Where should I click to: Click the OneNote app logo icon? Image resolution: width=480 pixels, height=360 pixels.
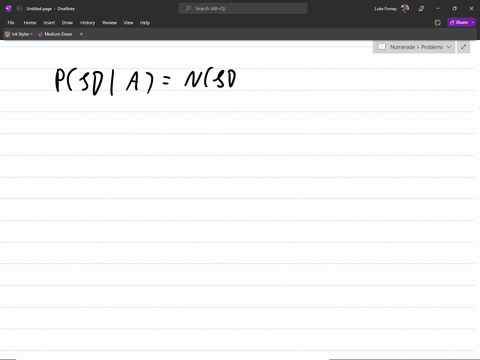pyautogui.click(x=9, y=9)
